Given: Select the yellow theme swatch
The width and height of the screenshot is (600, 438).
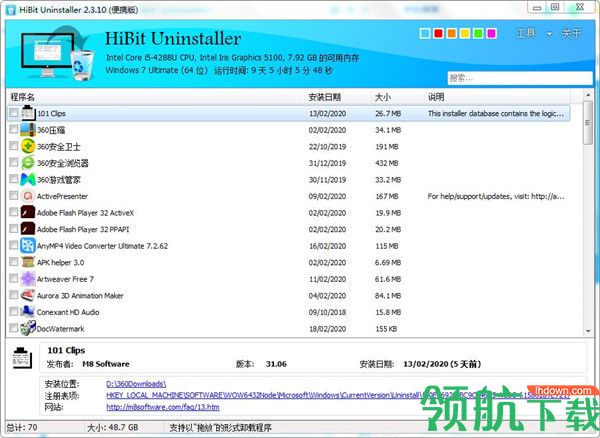Looking at the screenshot, I should point(465,34).
